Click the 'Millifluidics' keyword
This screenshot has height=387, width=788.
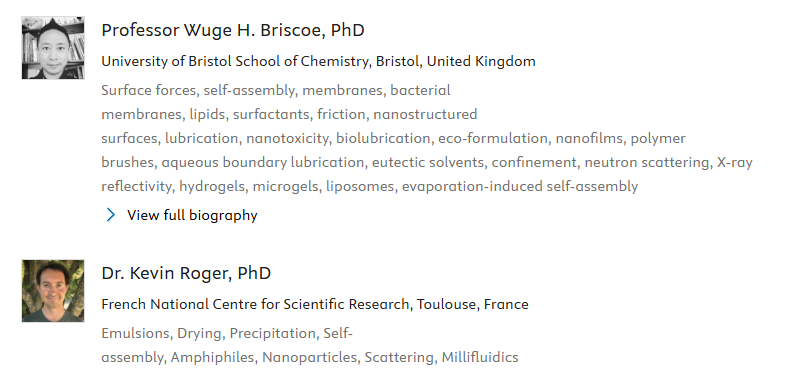[x=480, y=357]
